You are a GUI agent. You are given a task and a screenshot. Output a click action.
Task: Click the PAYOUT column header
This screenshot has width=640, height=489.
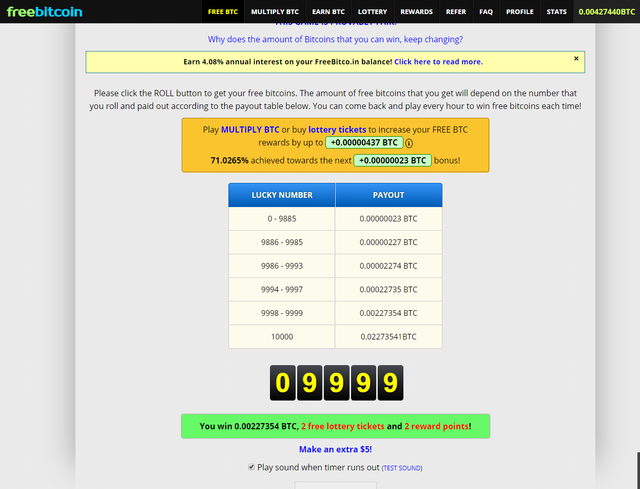[389, 195]
